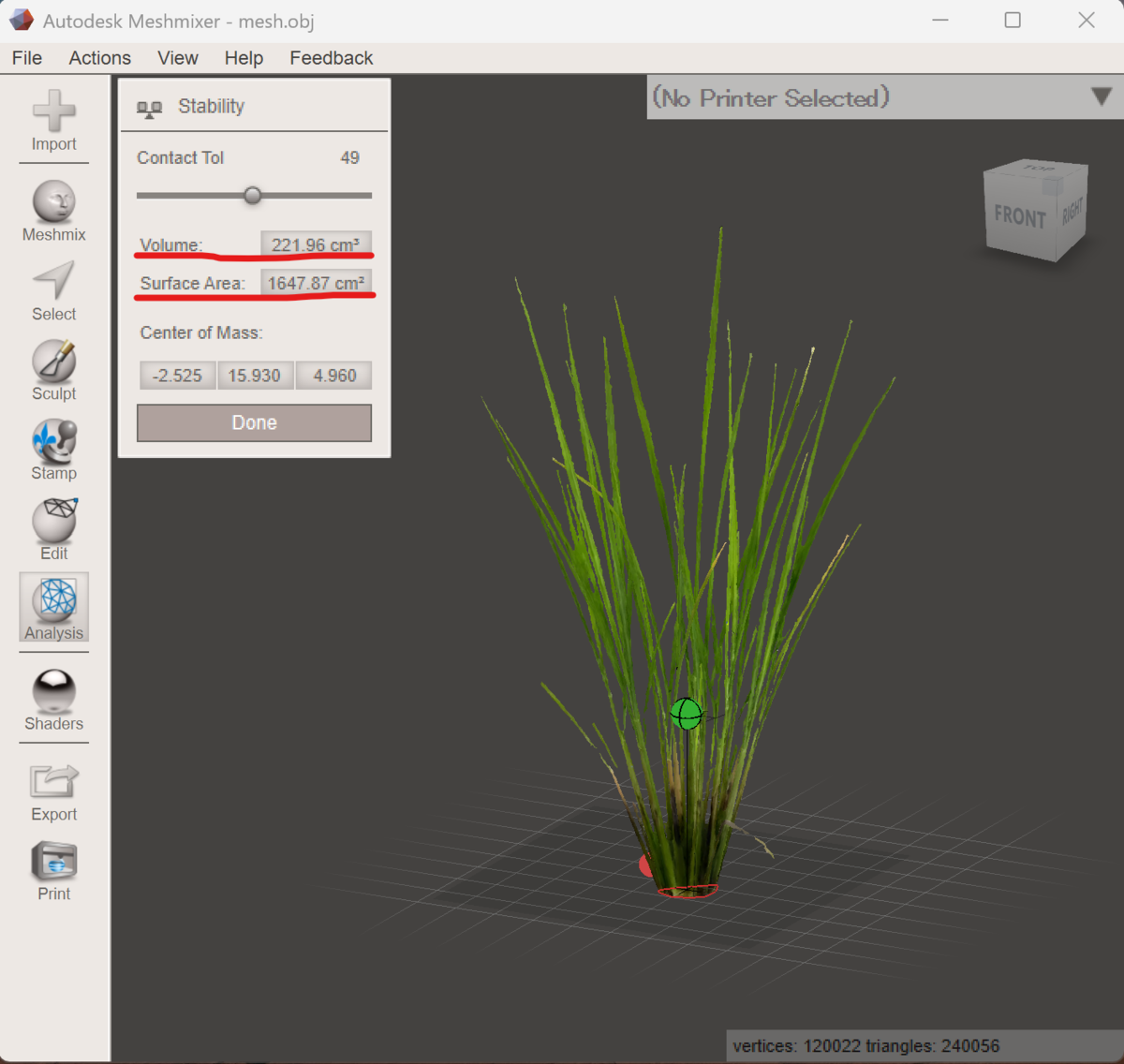This screenshot has width=1124, height=1064.
Task: Click the Done button in Stability panel
Action: pyautogui.click(x=254, y=422)
